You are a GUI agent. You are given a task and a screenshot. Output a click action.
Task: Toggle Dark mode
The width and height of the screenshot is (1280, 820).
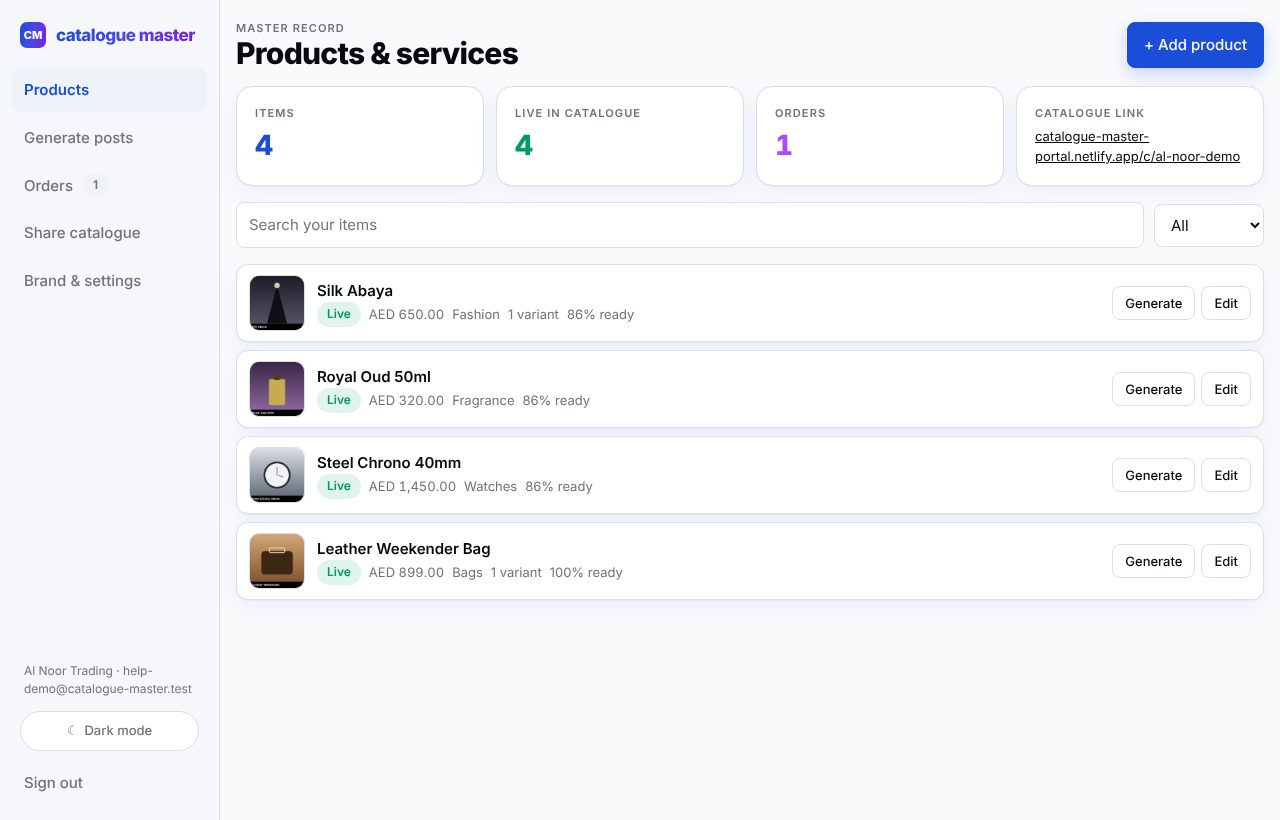coord(109,731)
